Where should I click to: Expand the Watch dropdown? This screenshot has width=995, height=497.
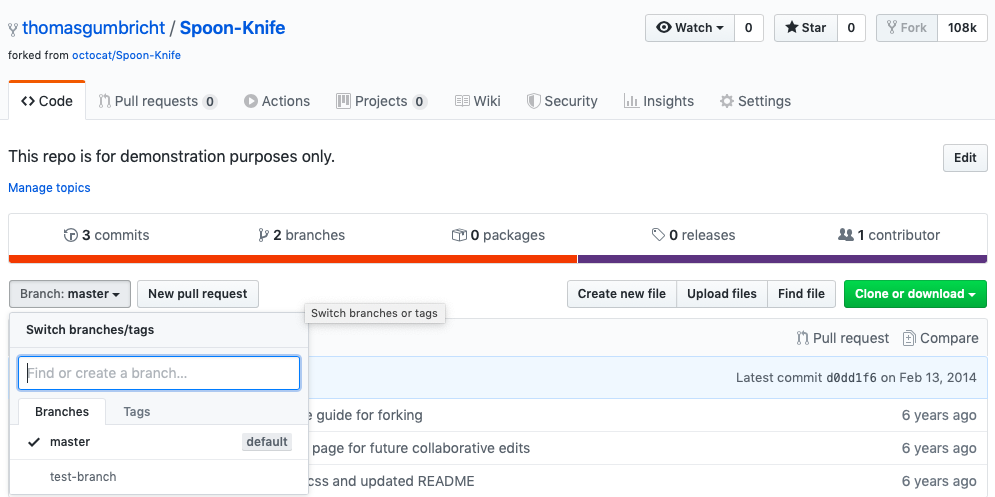click(x=690, y=28)
